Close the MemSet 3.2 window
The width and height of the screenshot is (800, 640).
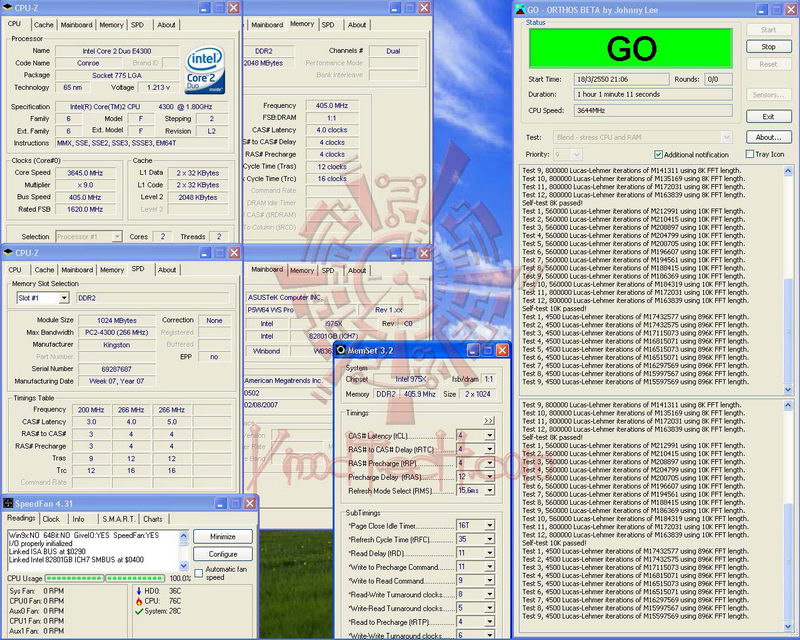coord(502,350)
